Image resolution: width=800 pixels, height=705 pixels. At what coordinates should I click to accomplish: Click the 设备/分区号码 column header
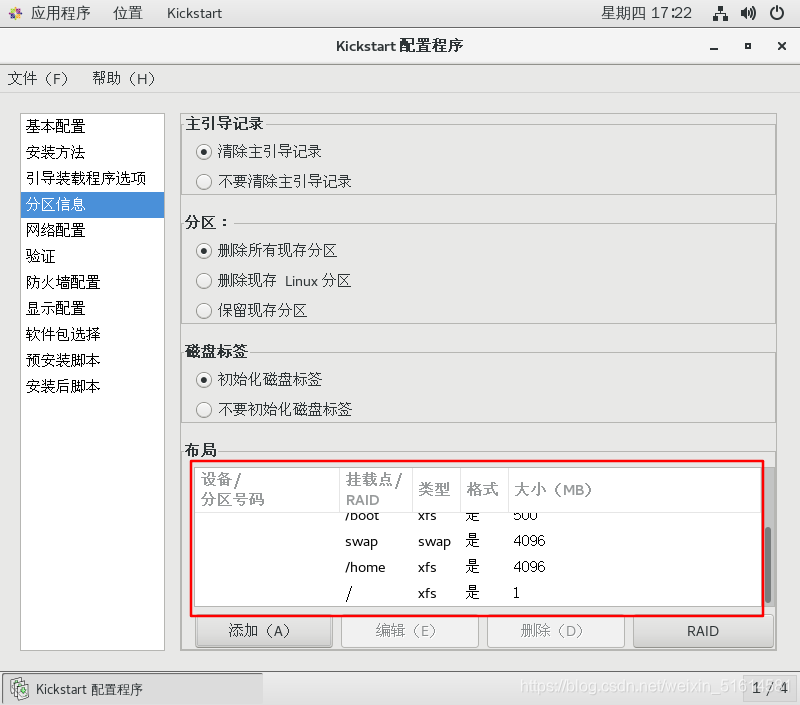267,490
